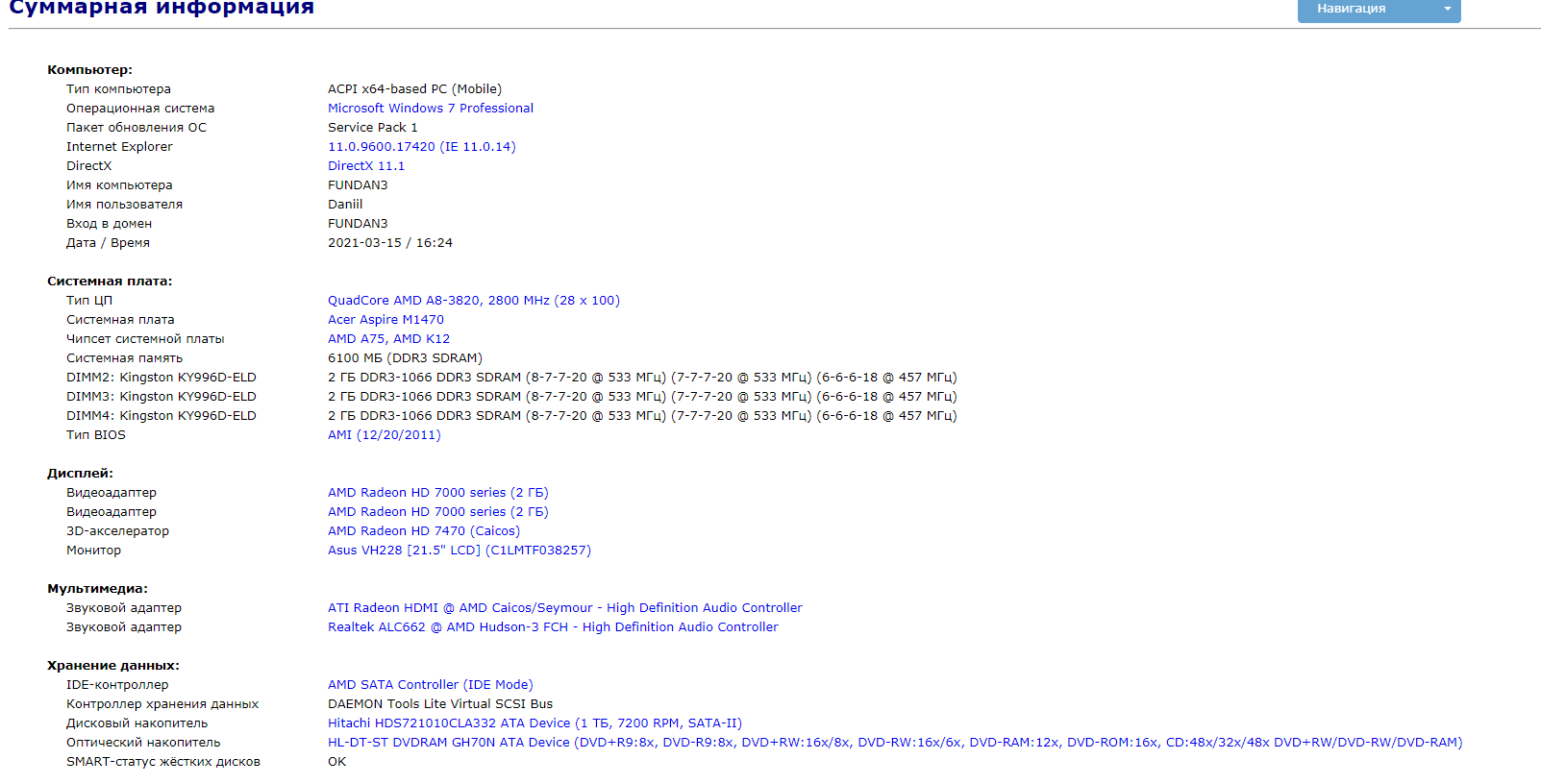Click the Дисплей: section heading
Screen dimensions: 1541x784
point(80,474)
